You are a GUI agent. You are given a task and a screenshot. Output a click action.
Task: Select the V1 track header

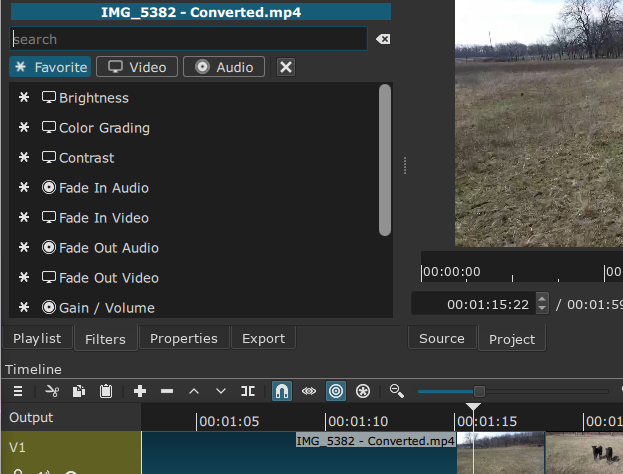point(71,453)
